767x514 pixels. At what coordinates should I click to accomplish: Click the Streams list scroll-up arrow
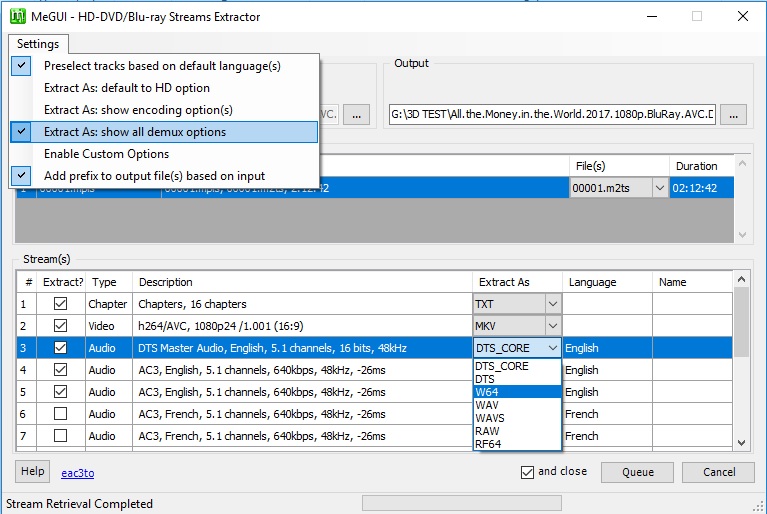point(742,279)
